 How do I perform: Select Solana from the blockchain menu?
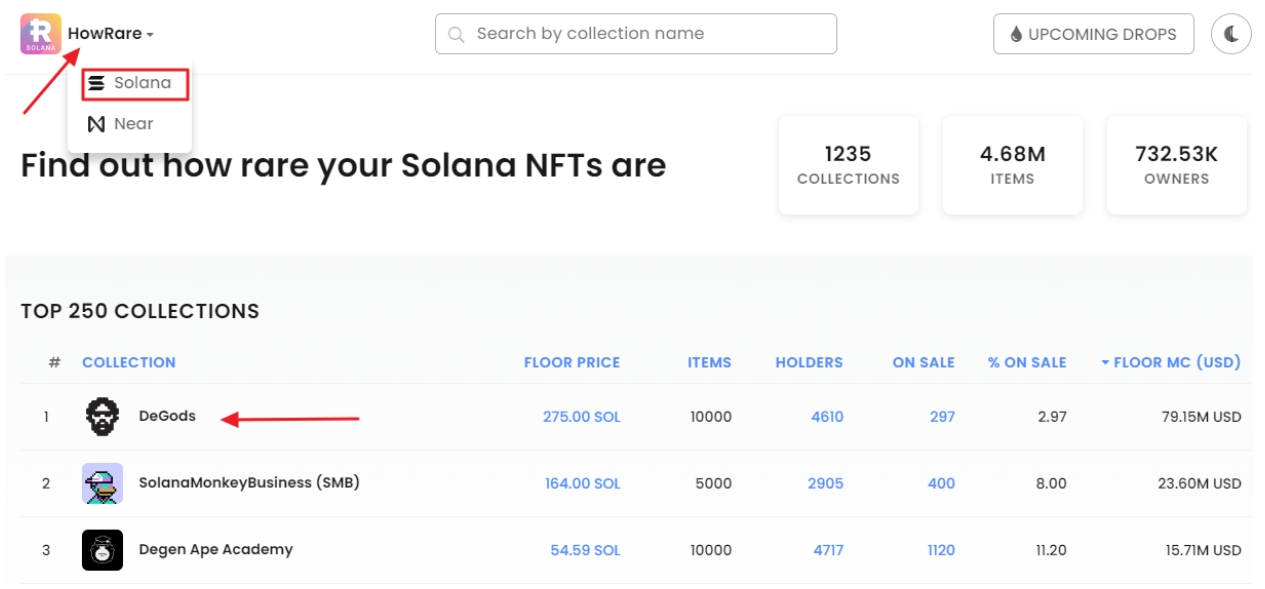[x=135, y=83]
